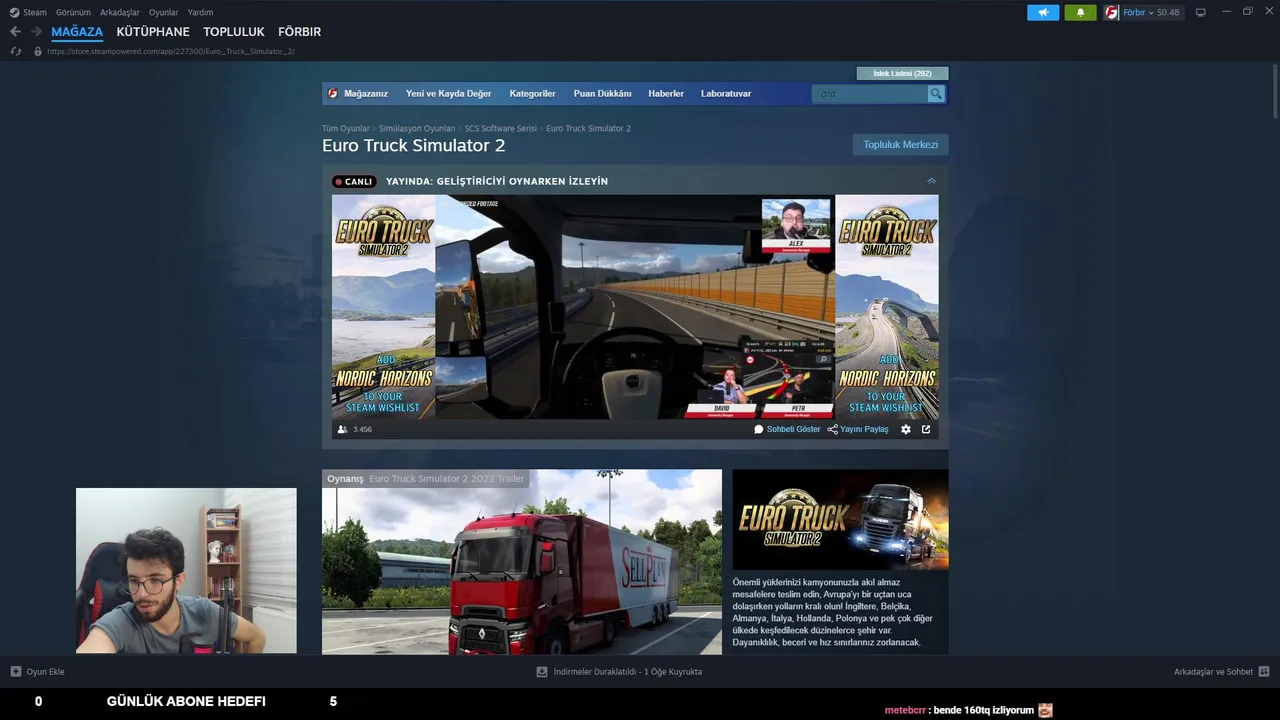Open the Arkadaşlar menu
1280x720 pixels.
(x=120, y=12)
